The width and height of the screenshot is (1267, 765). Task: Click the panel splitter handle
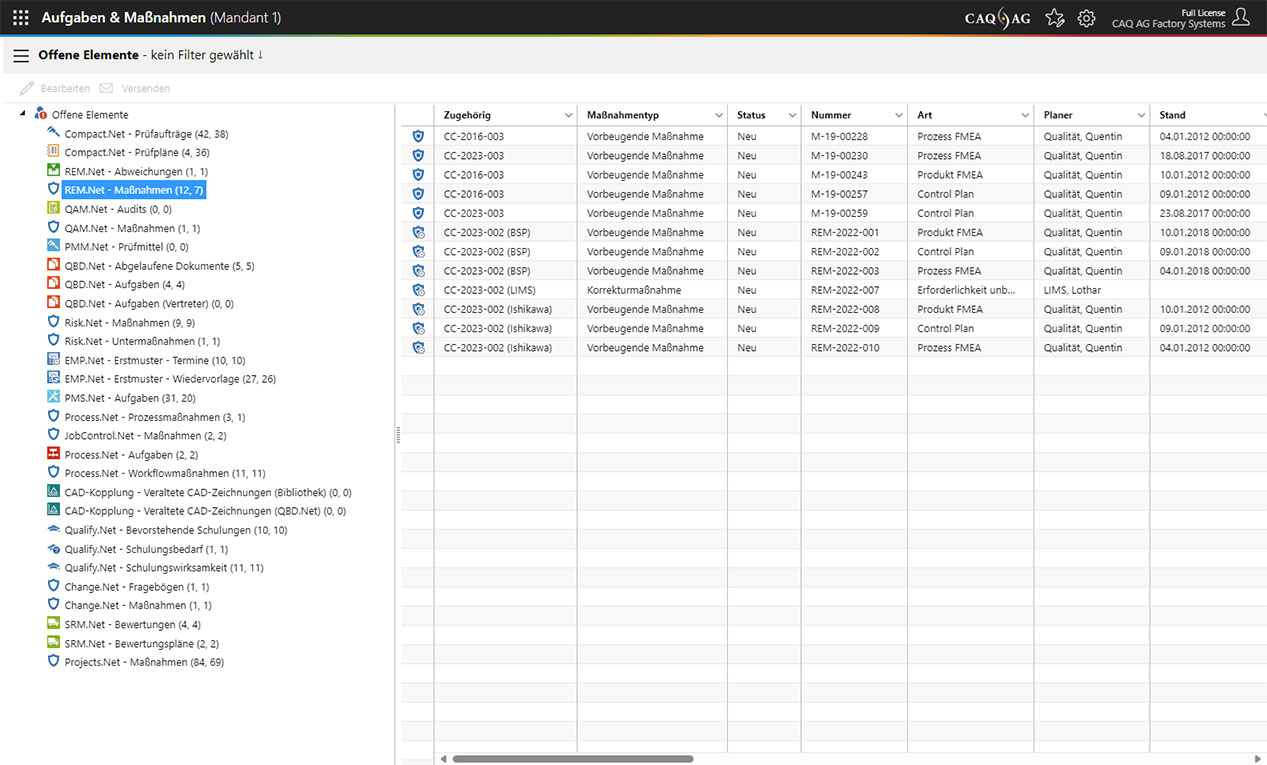point(398,434)
